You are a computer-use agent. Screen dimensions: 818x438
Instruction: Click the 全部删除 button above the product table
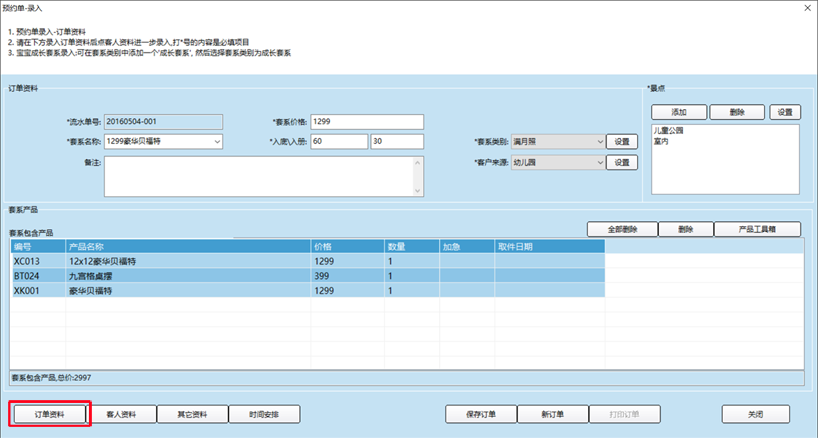(x=622, y=229)
